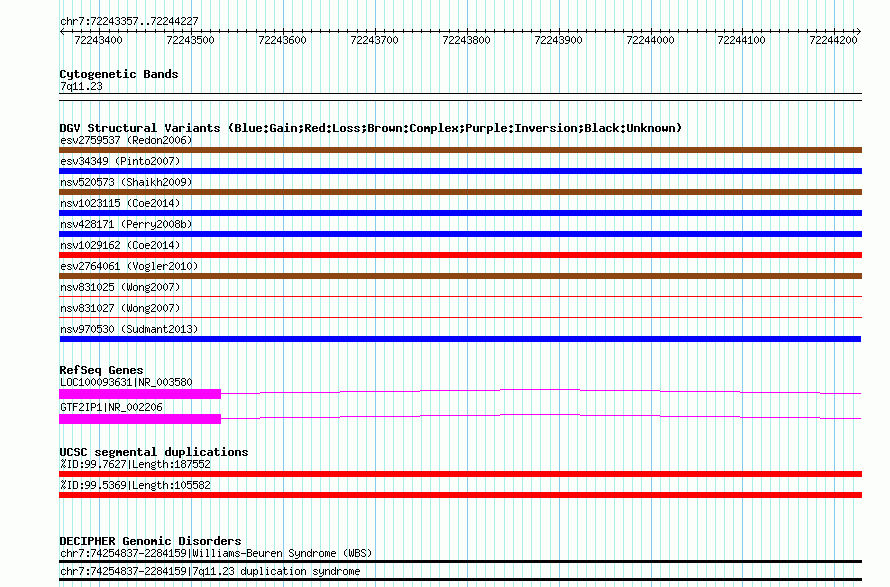Click the brown bar under nsv520573
Viewport: 890px width, 587px height.
(x=460, y=192)
